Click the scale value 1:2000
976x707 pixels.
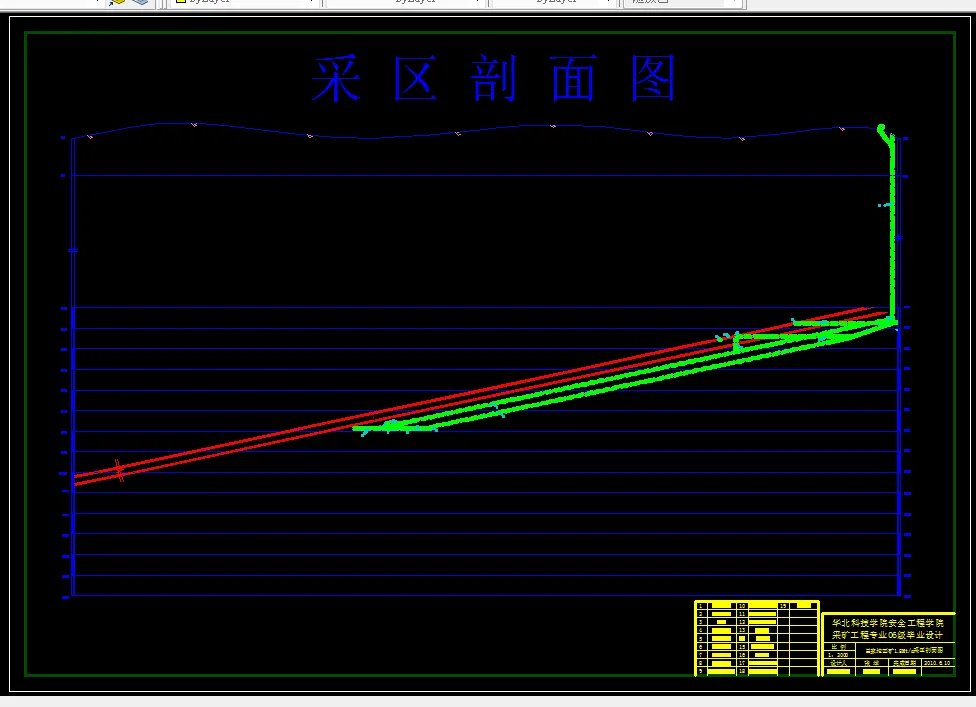click(838, 655)
